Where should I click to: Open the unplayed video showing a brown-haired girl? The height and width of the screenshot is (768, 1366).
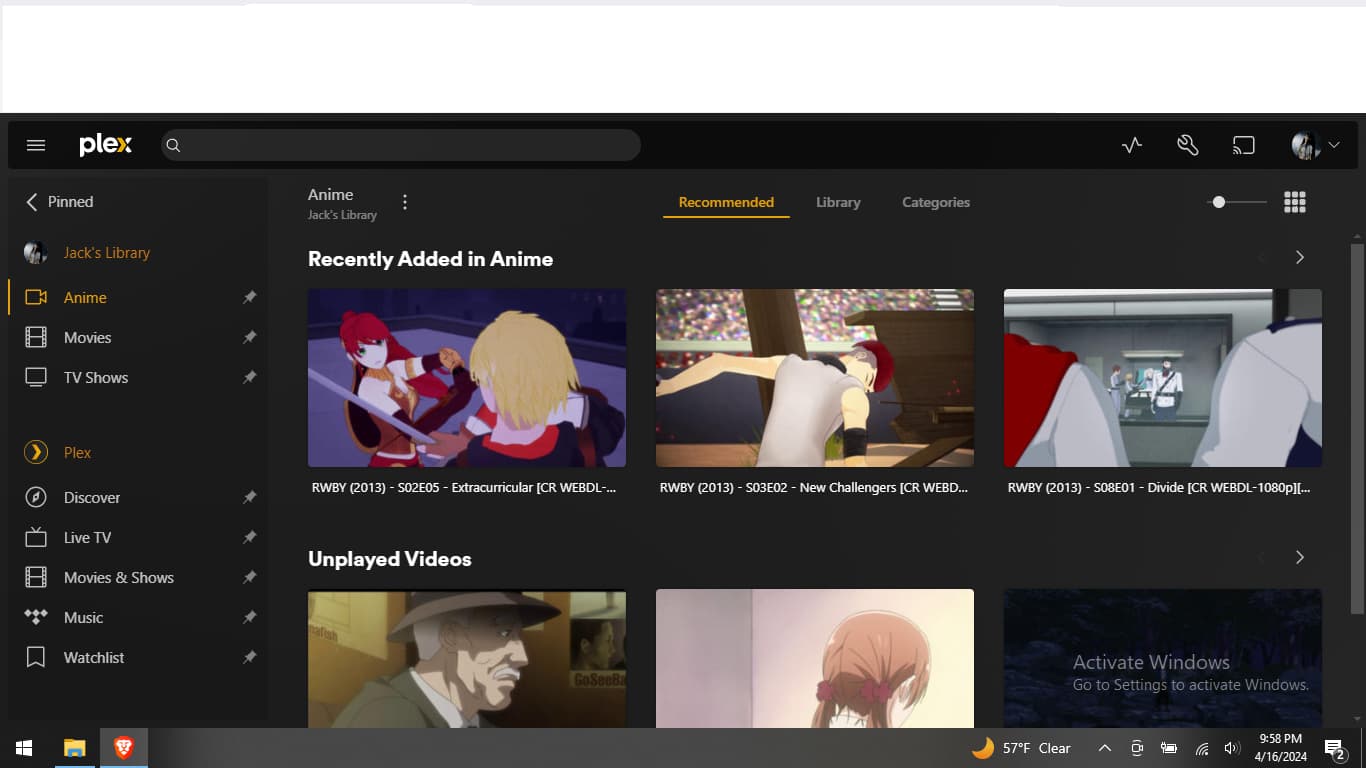pos(815,658)
